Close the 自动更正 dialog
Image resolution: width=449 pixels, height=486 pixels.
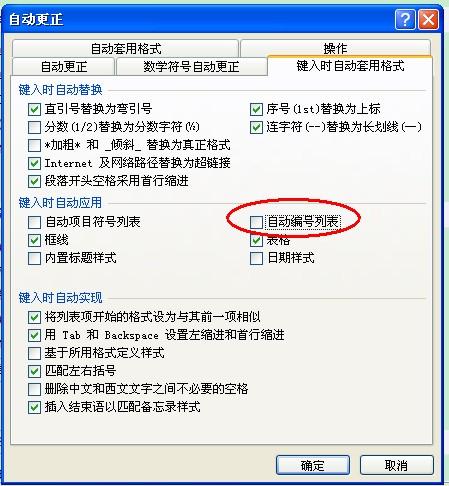(428, 19)
